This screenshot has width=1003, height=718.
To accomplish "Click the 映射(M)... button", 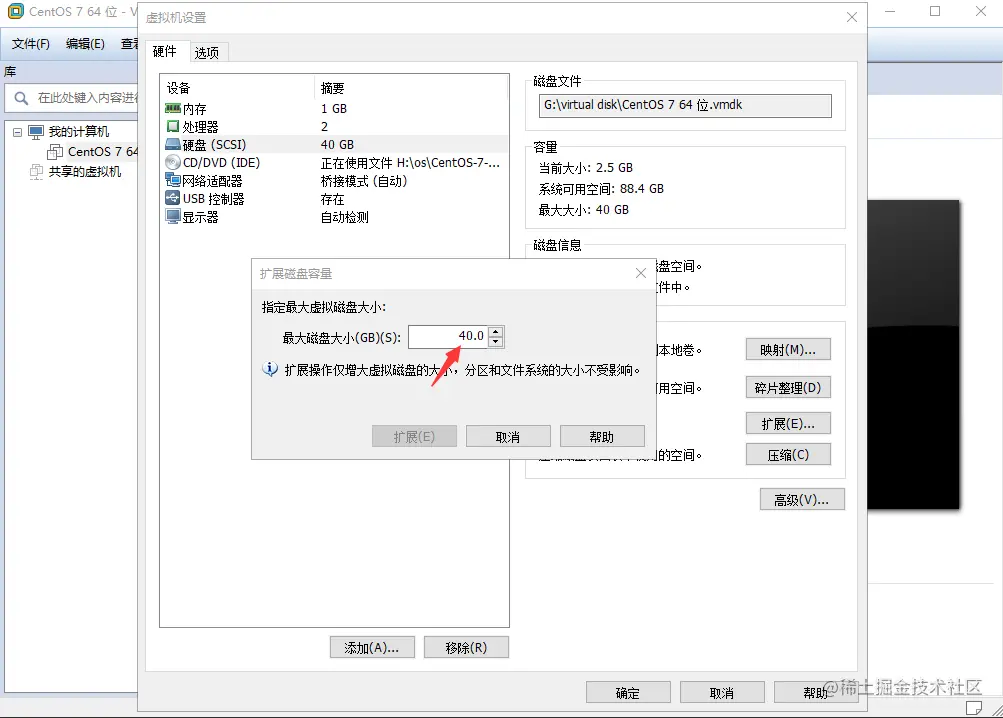I will pos(788,349).
